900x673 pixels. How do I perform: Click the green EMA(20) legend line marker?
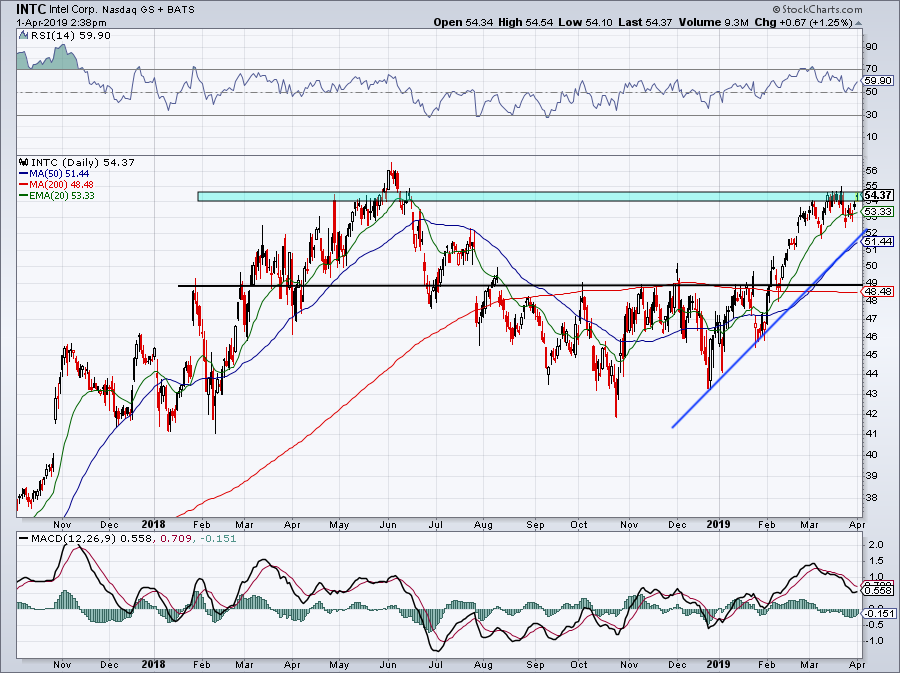[23, 196]
